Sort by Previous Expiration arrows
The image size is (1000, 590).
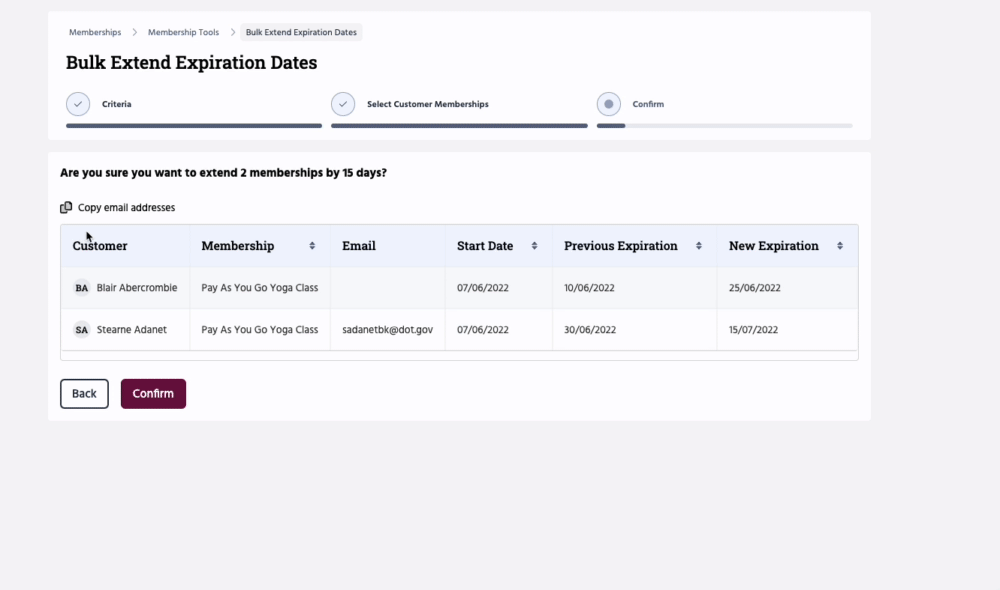699,246
